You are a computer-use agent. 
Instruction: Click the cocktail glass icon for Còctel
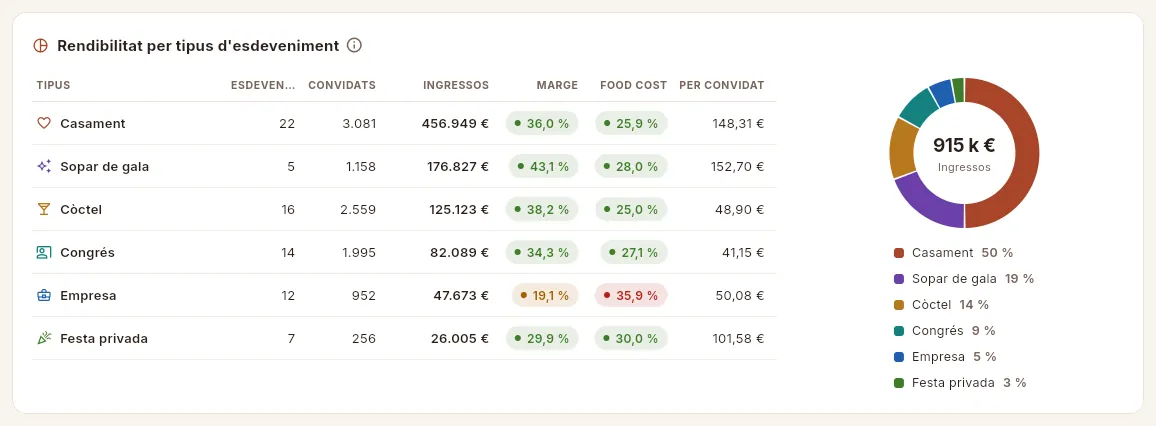43,209
